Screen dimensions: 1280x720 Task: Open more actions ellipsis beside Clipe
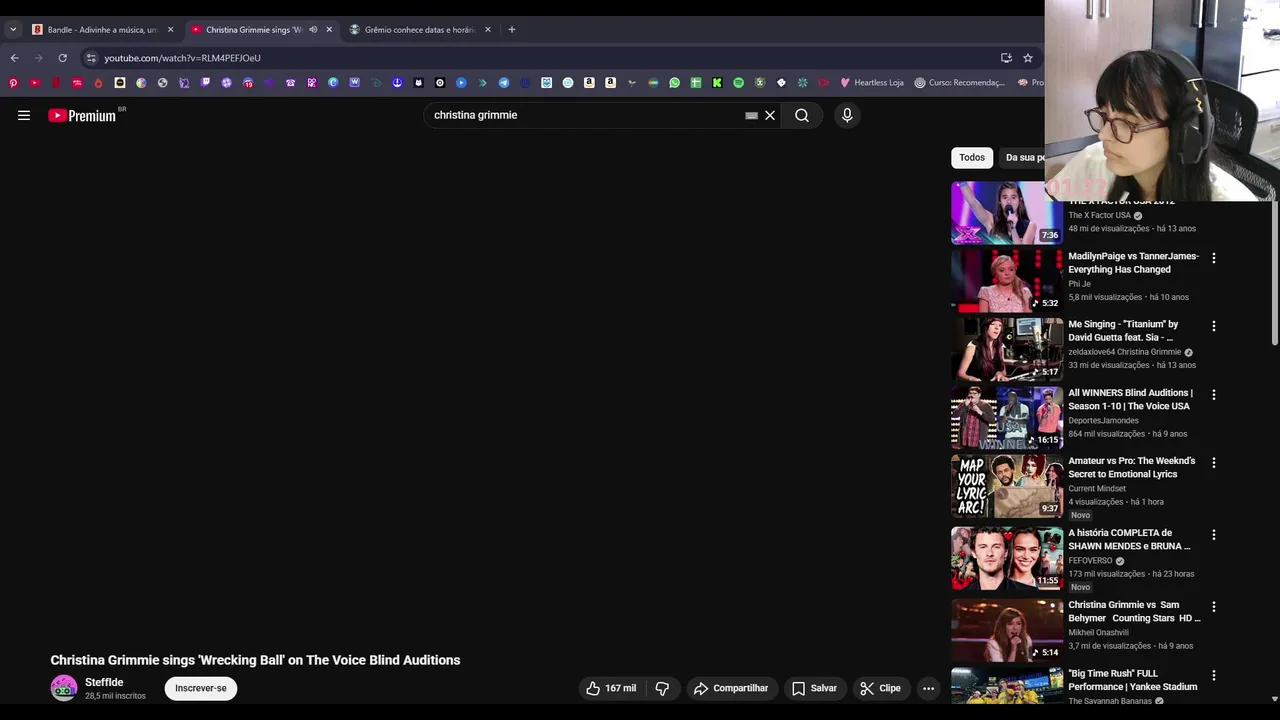tap(928, 688)
